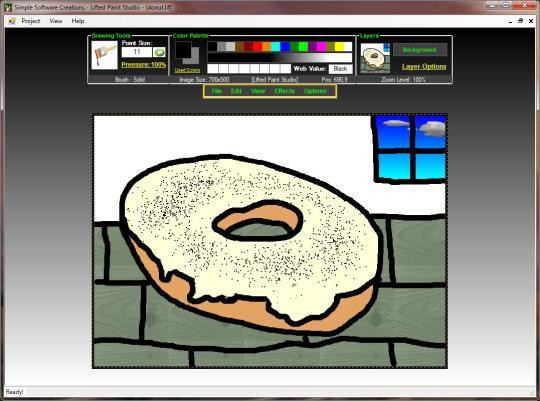Click the Point Size input field
This screenshot has height=401, width=540.
point(137,52)
